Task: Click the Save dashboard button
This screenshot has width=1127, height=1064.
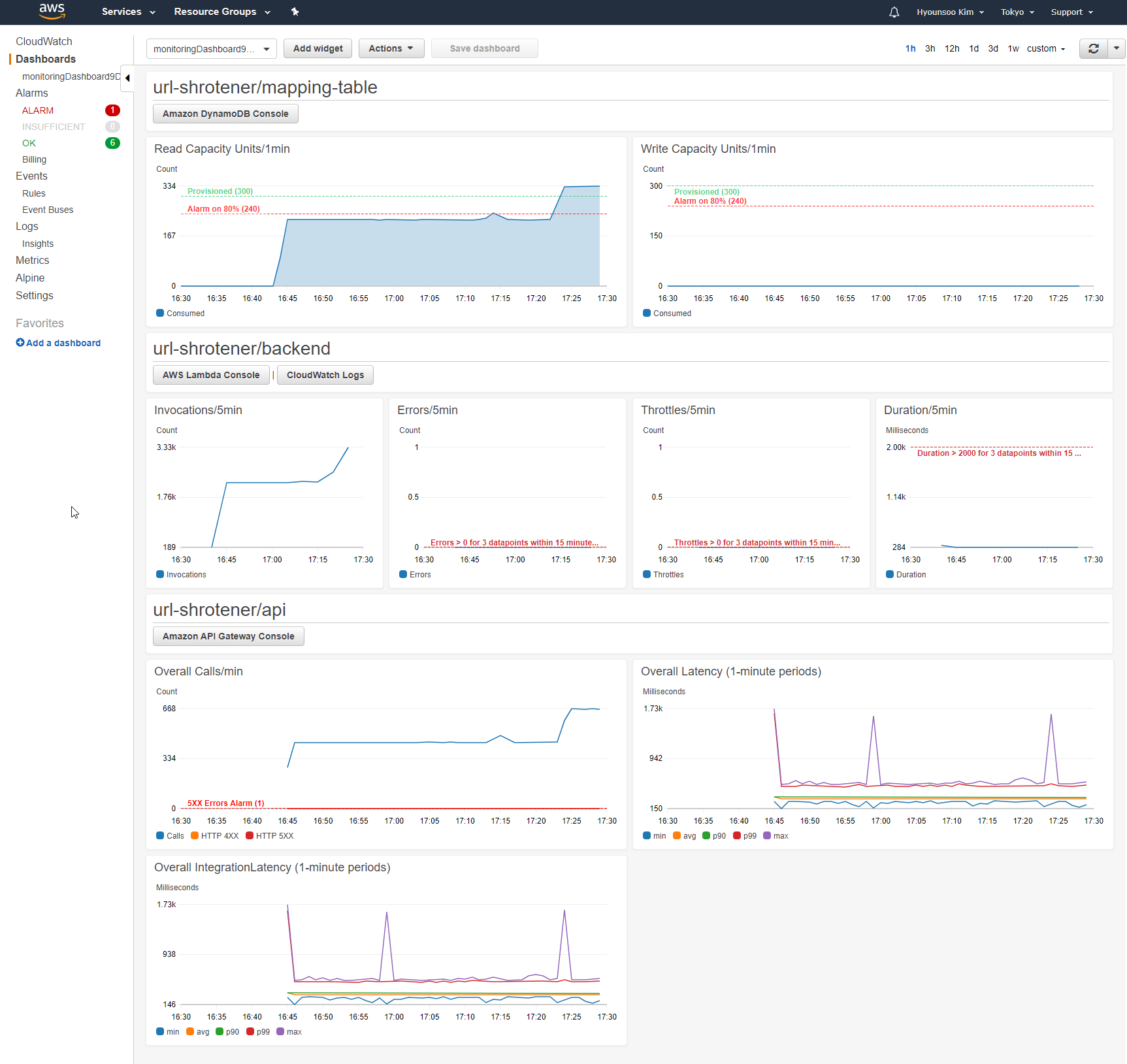Action: pyautogui.click(x=485, y=48)
